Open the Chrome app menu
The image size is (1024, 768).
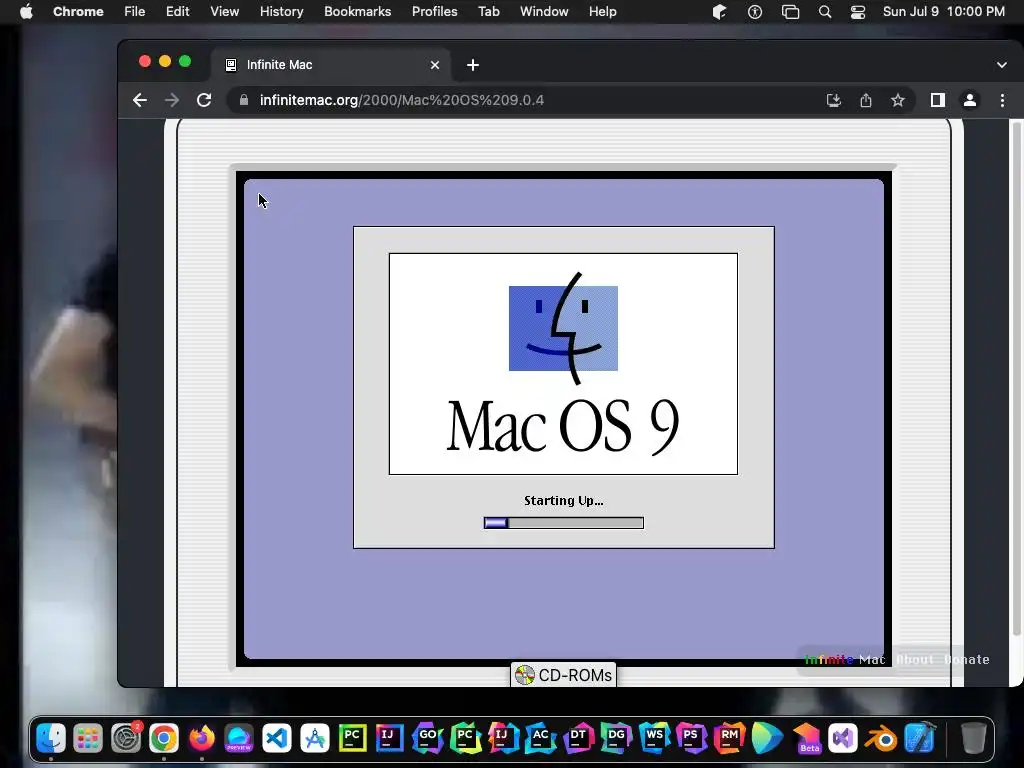(78, 12)
